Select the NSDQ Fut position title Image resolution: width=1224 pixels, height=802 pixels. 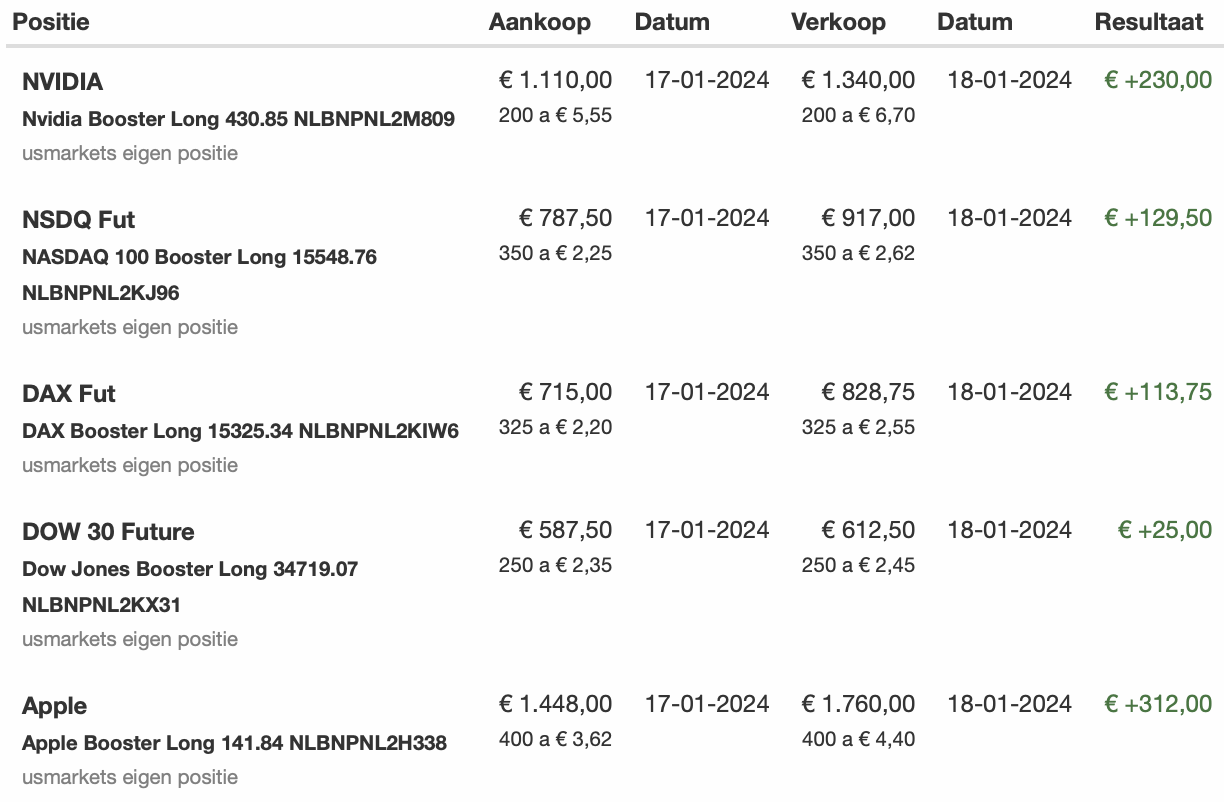click(x=78, y=220)
